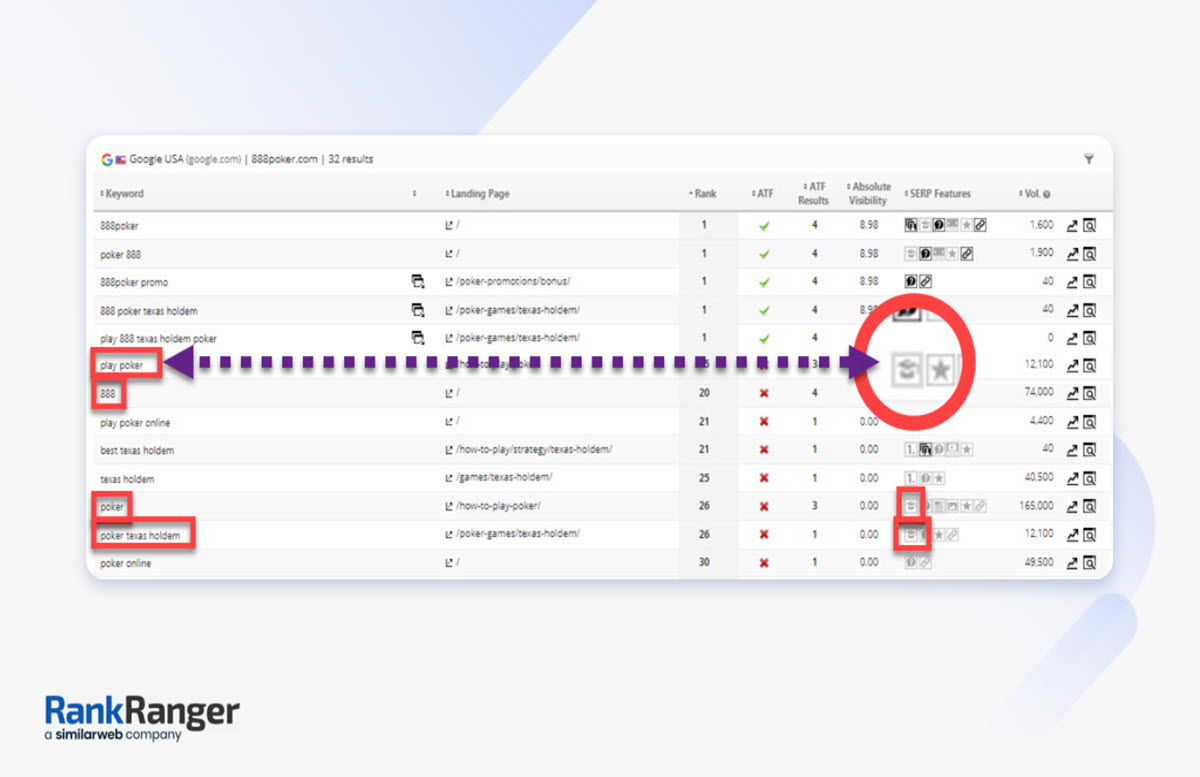Open SERP snapshot icon for play 888 texas holdem poker
Image resolution: width=1200 pixels, height=777 pixels.
point(1089,338)
